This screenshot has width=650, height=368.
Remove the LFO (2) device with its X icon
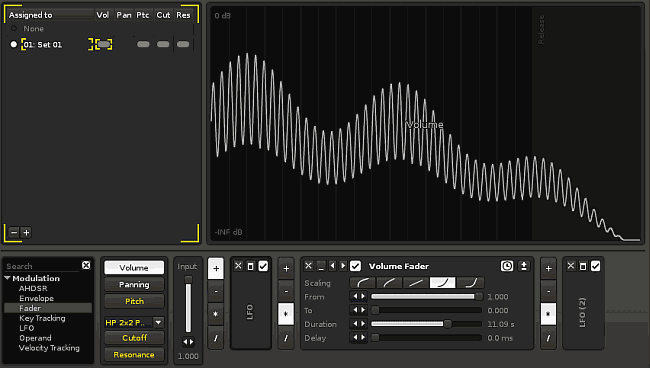[571, 266]
